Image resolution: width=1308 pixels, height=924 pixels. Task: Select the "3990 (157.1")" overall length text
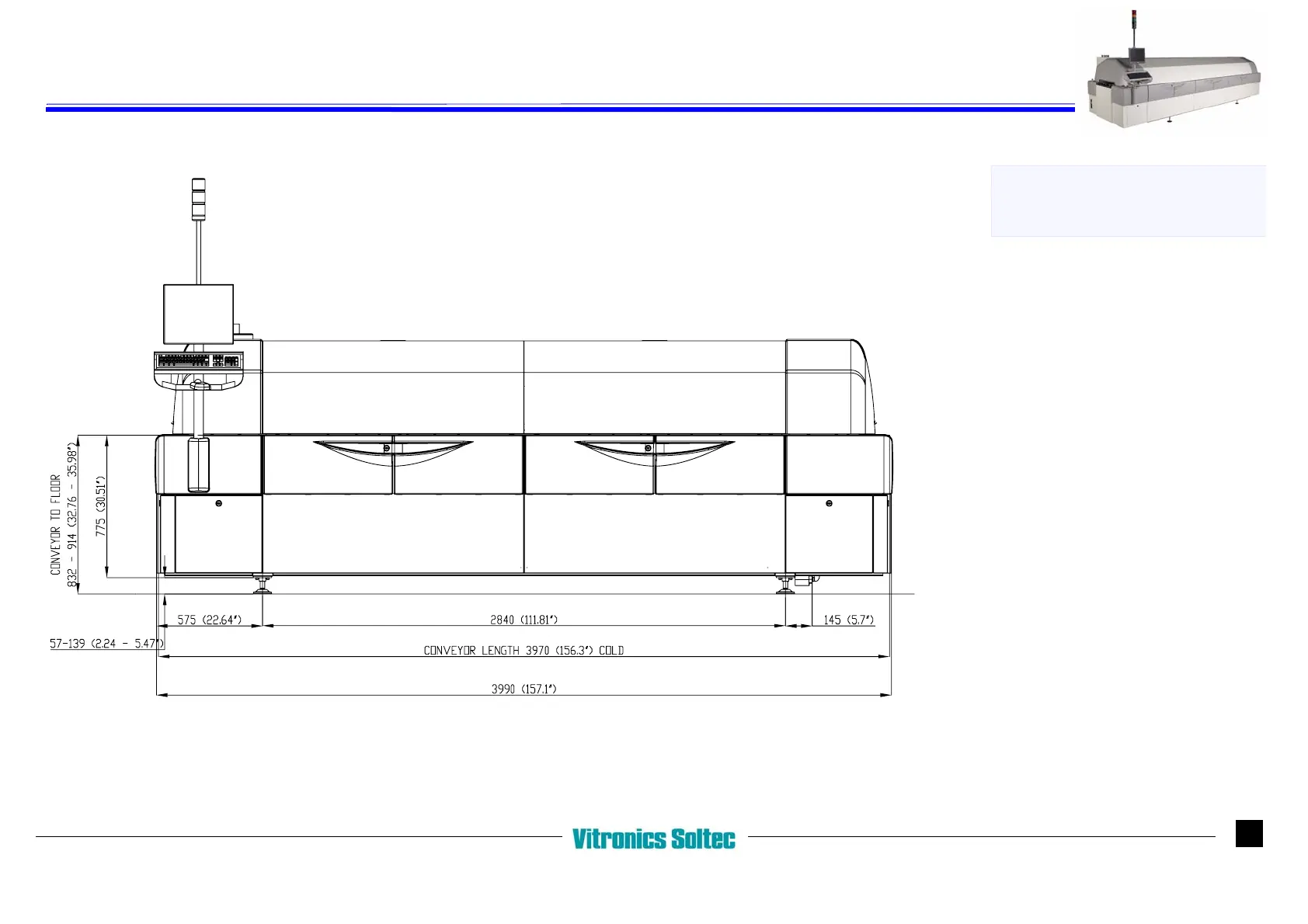coord(524,689)
